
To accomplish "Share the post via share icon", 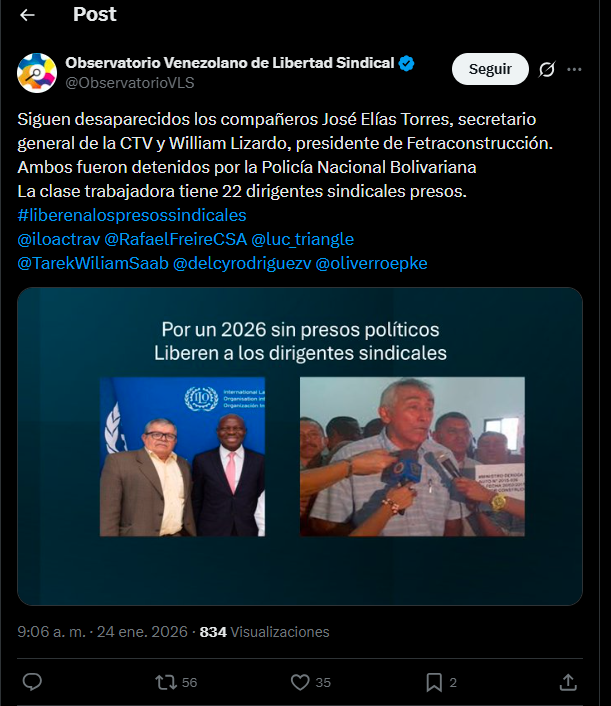I will pos(568,682).
